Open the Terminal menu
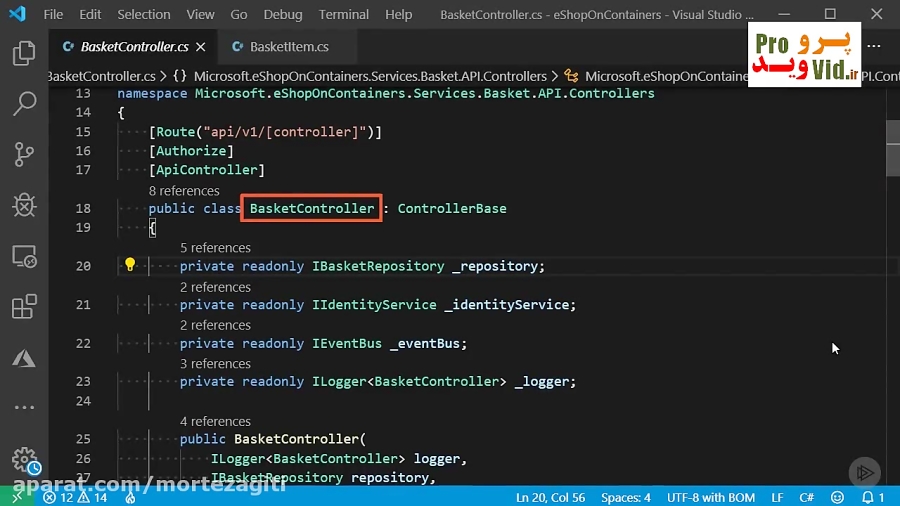 pos(344,14)
